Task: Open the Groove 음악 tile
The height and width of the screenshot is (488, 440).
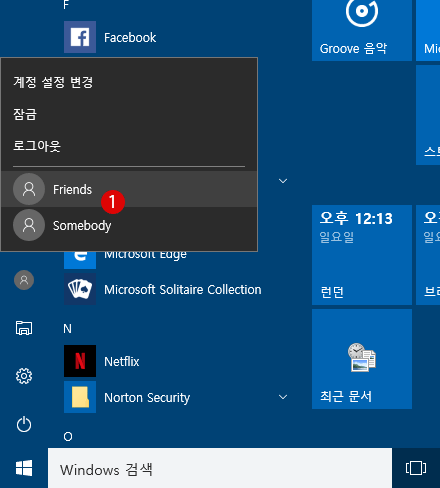Action: click(362, 30)
